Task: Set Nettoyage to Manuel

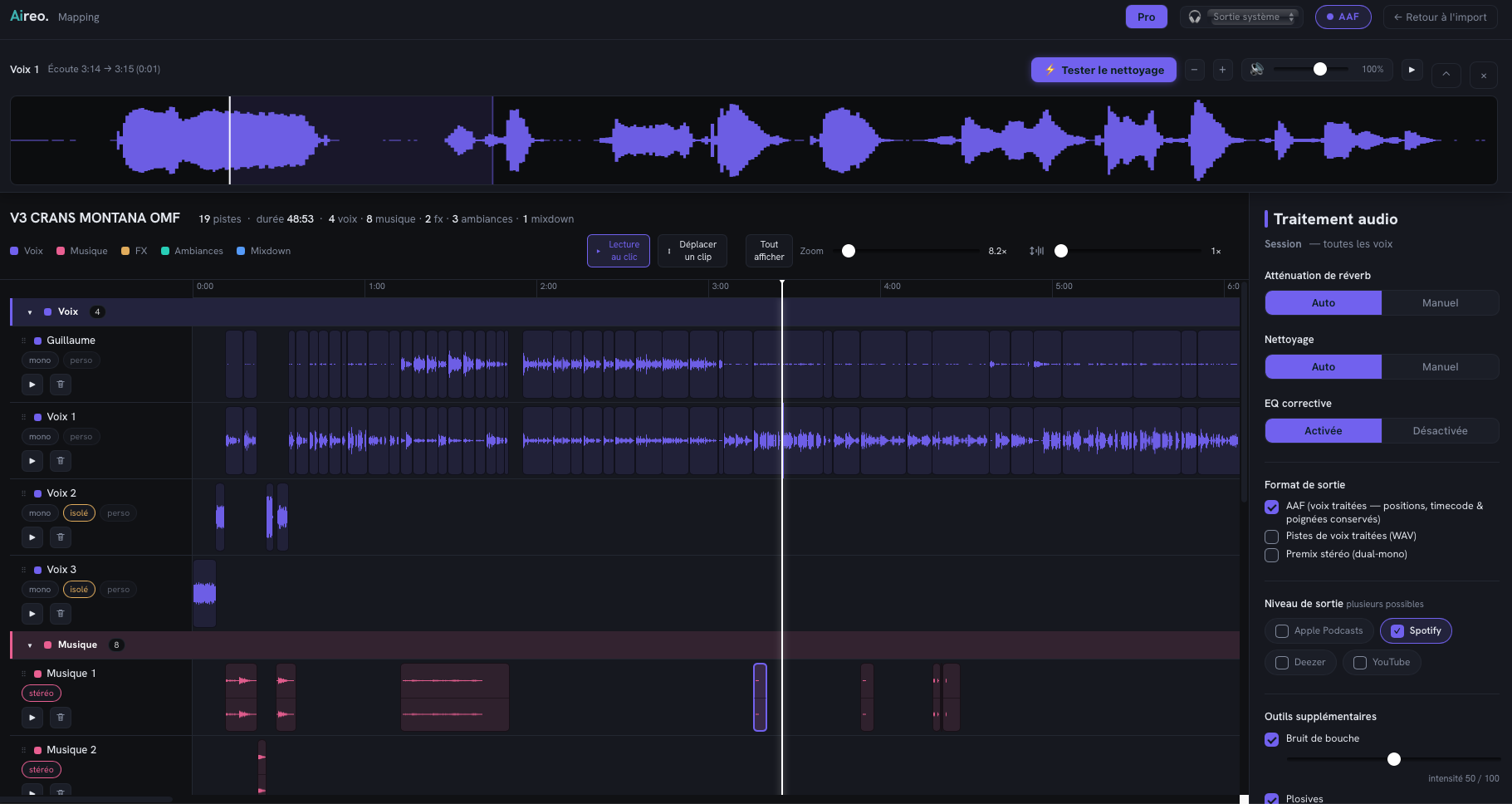Action: tap(1440, 367)
